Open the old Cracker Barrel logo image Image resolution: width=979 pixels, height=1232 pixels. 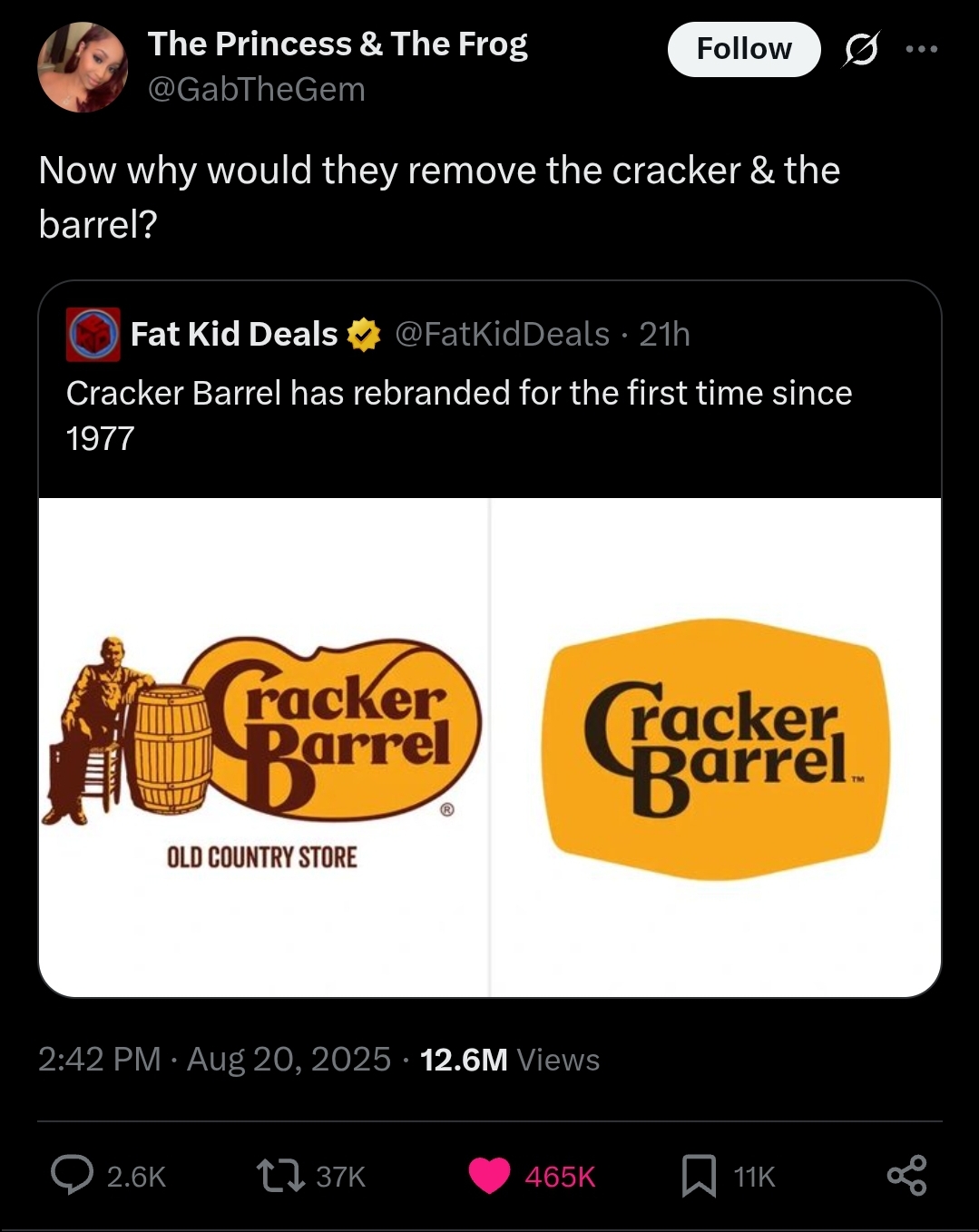click(x=264, y=747)
